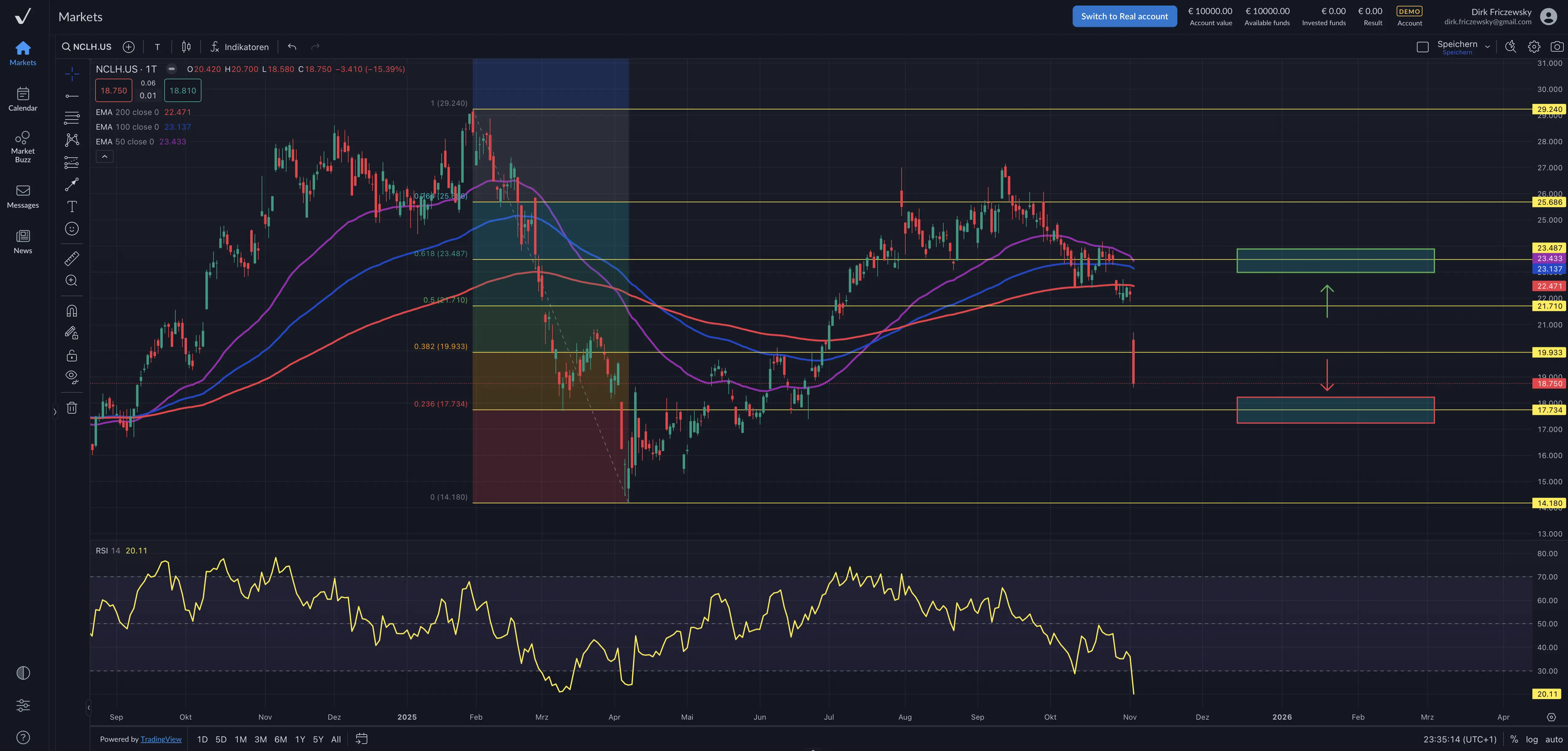Image resolution: width=1568 pixels, height=751 pixels.
Task: Open the emoji icons drawing tool
Action: (72, 229)
